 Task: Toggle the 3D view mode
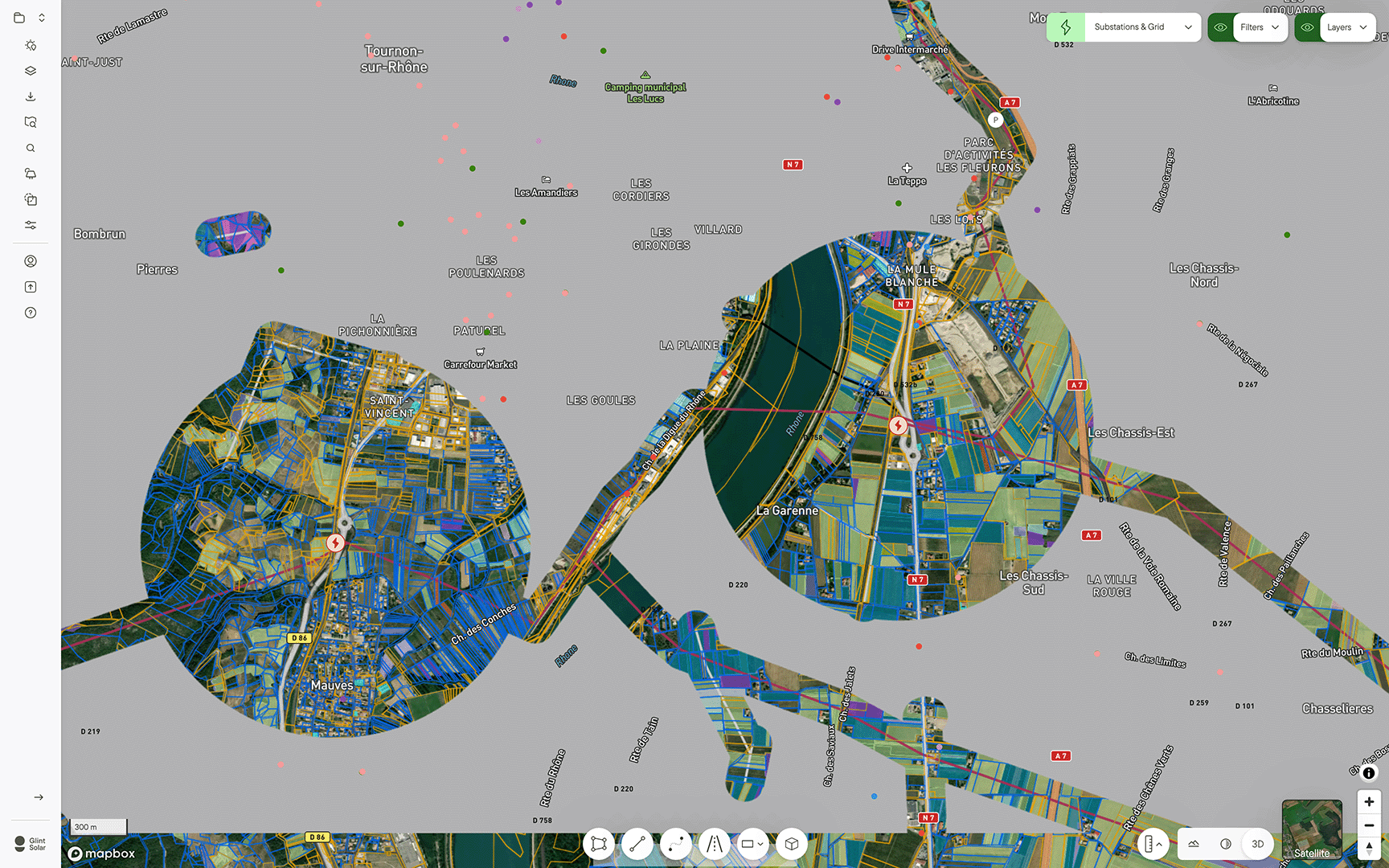1257,844
